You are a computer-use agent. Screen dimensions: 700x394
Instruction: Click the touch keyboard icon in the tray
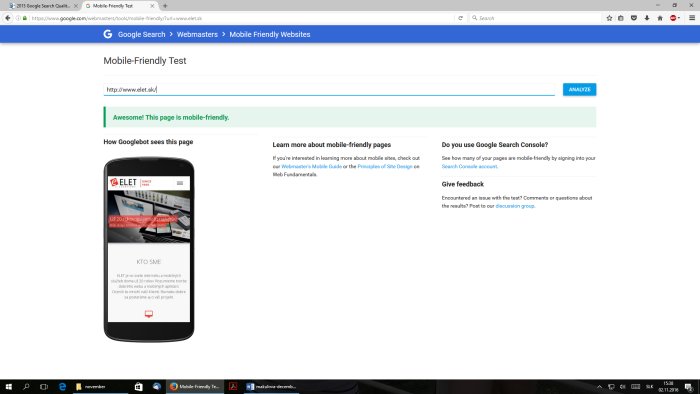pyautogui.click(x=636, y=386)
